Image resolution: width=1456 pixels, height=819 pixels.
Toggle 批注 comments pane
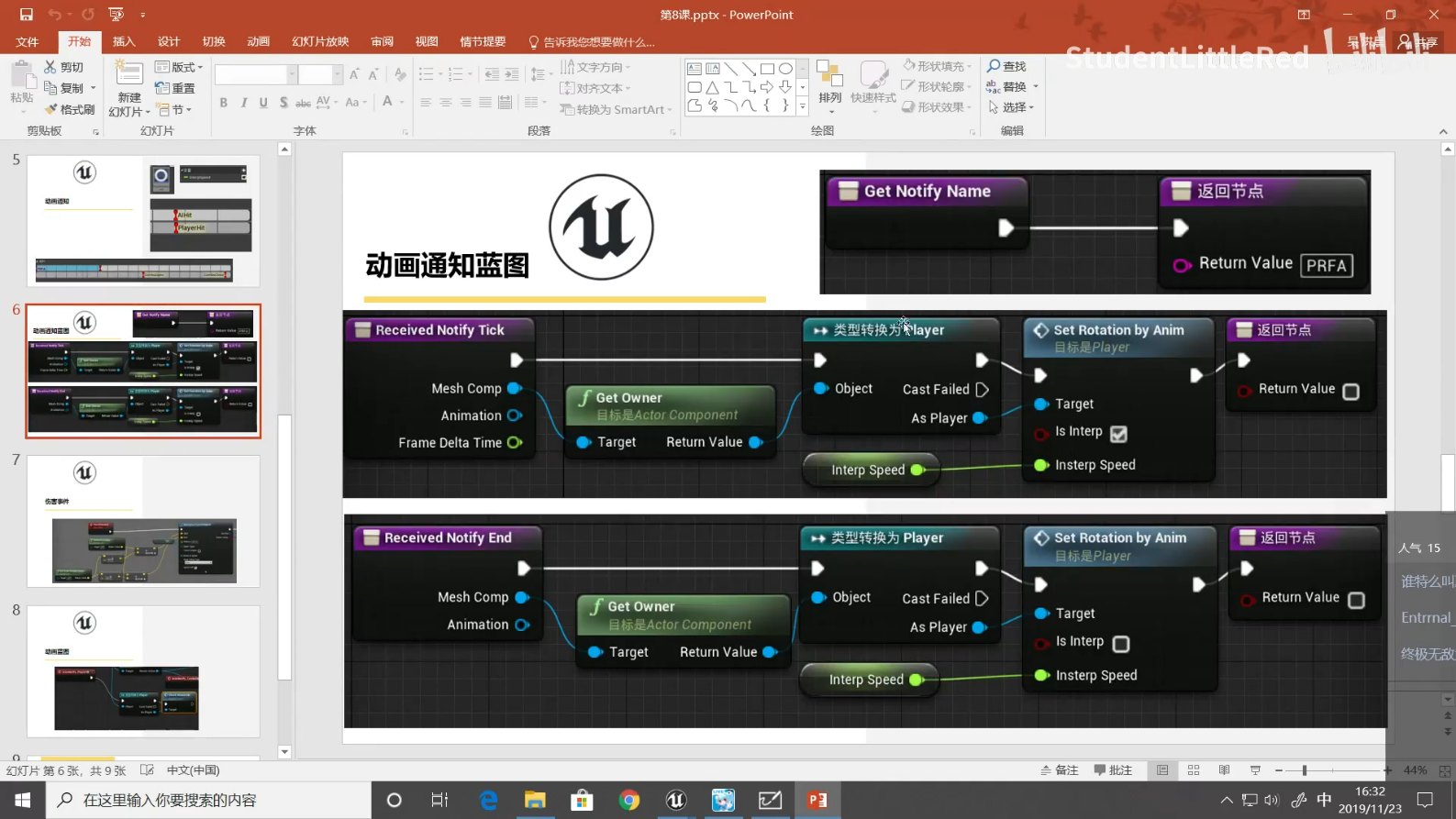click(1114, 770)
